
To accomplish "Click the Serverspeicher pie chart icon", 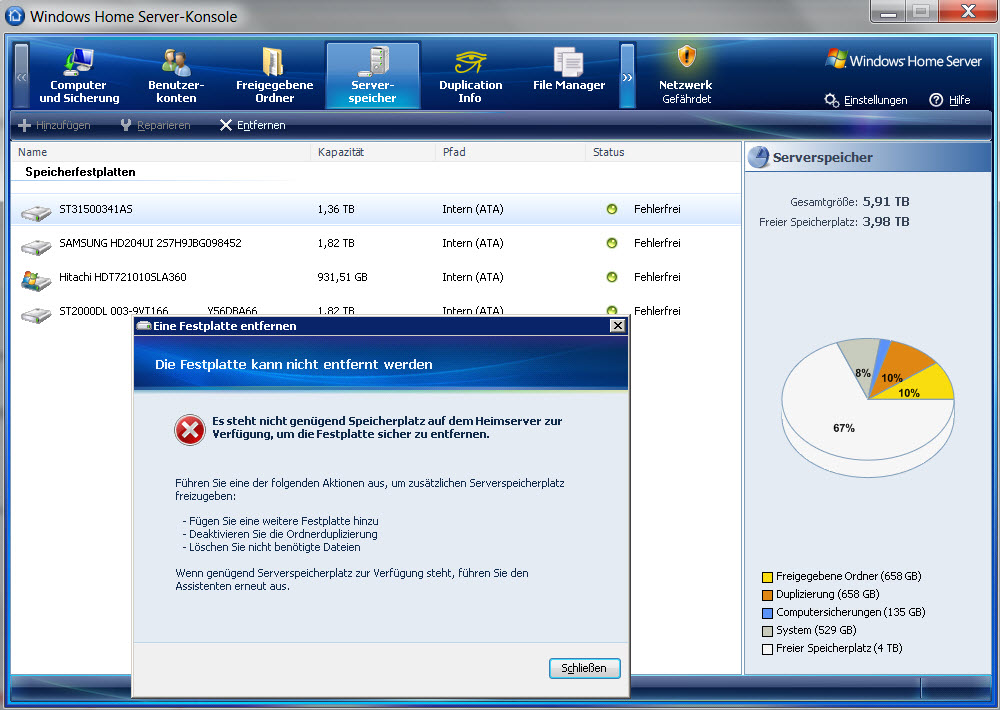I will click(x=758, y=157).
